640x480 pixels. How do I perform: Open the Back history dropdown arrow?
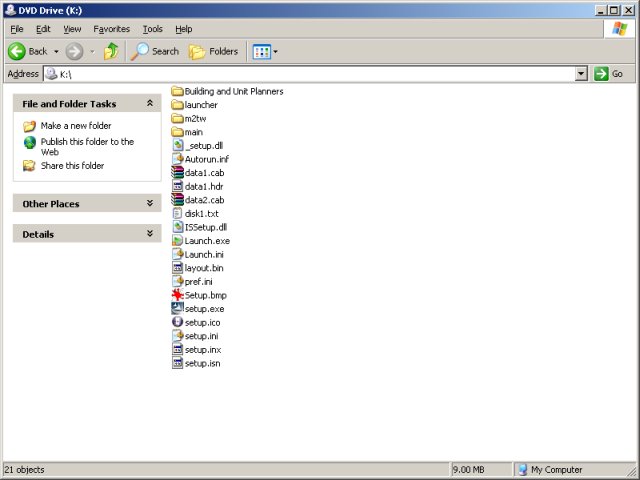(x=56, y=51)
